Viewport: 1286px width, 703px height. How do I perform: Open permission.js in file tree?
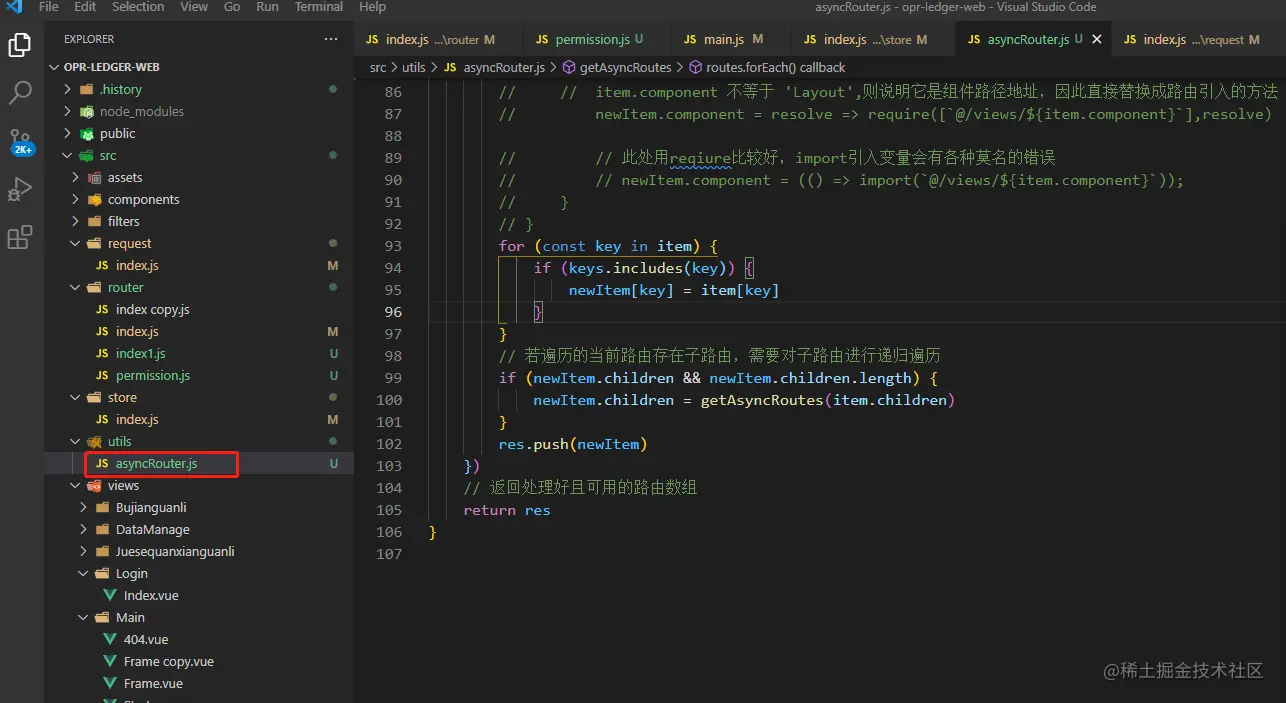point(152,375)
